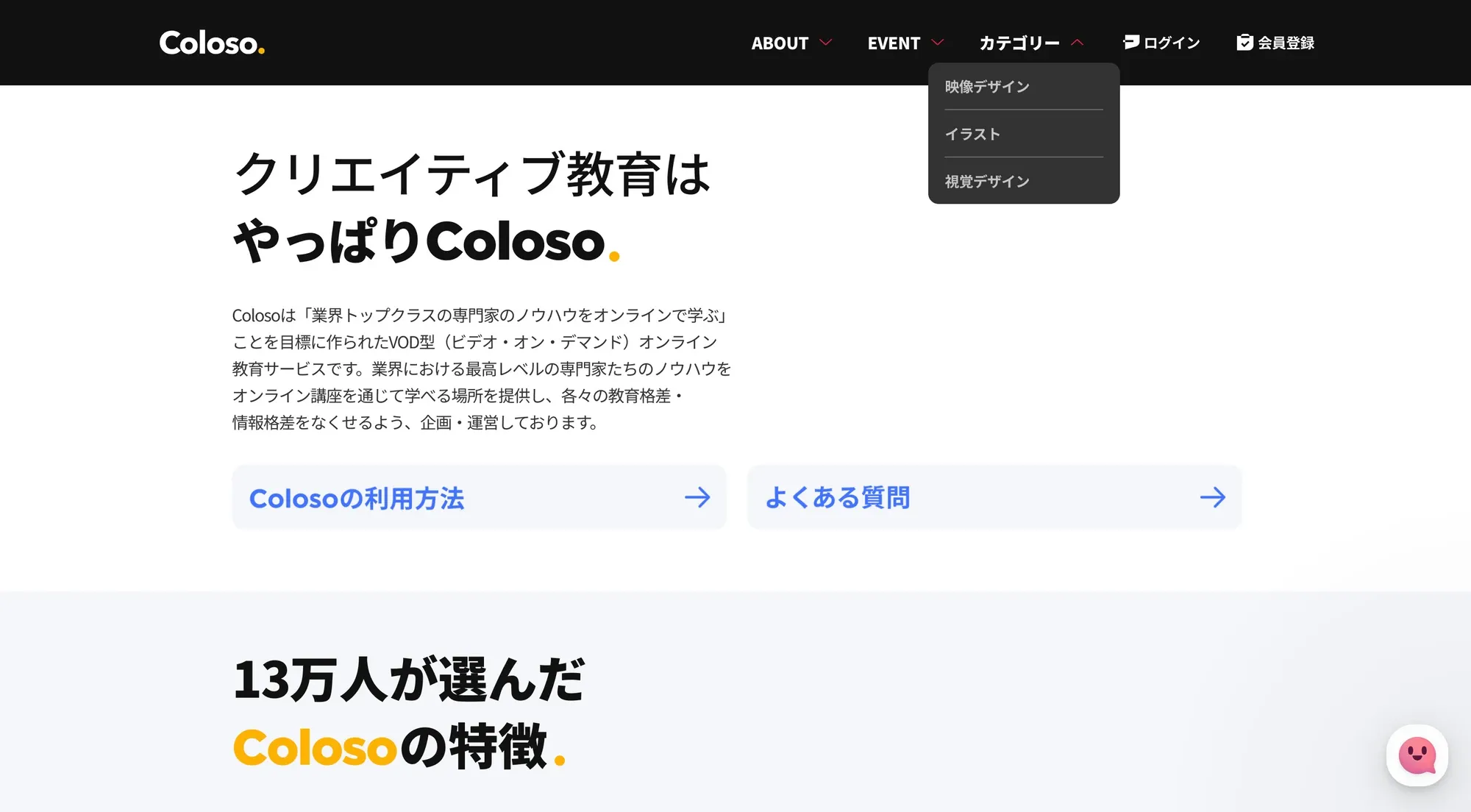The width and height of the screenshot is (1471, 812).
Task: Click the 会員登録 sign-up link
Action: pyautogui.click(x=1275, y=43)
